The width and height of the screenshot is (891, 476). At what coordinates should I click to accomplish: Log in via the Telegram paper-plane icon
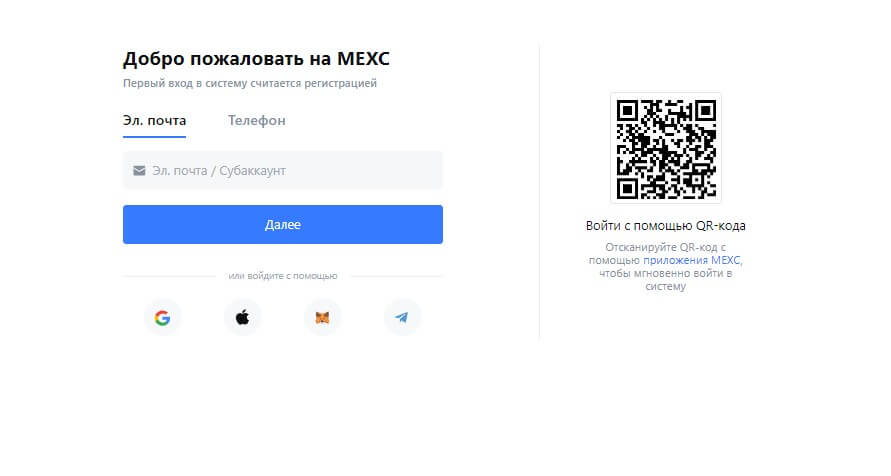[402, 318]
